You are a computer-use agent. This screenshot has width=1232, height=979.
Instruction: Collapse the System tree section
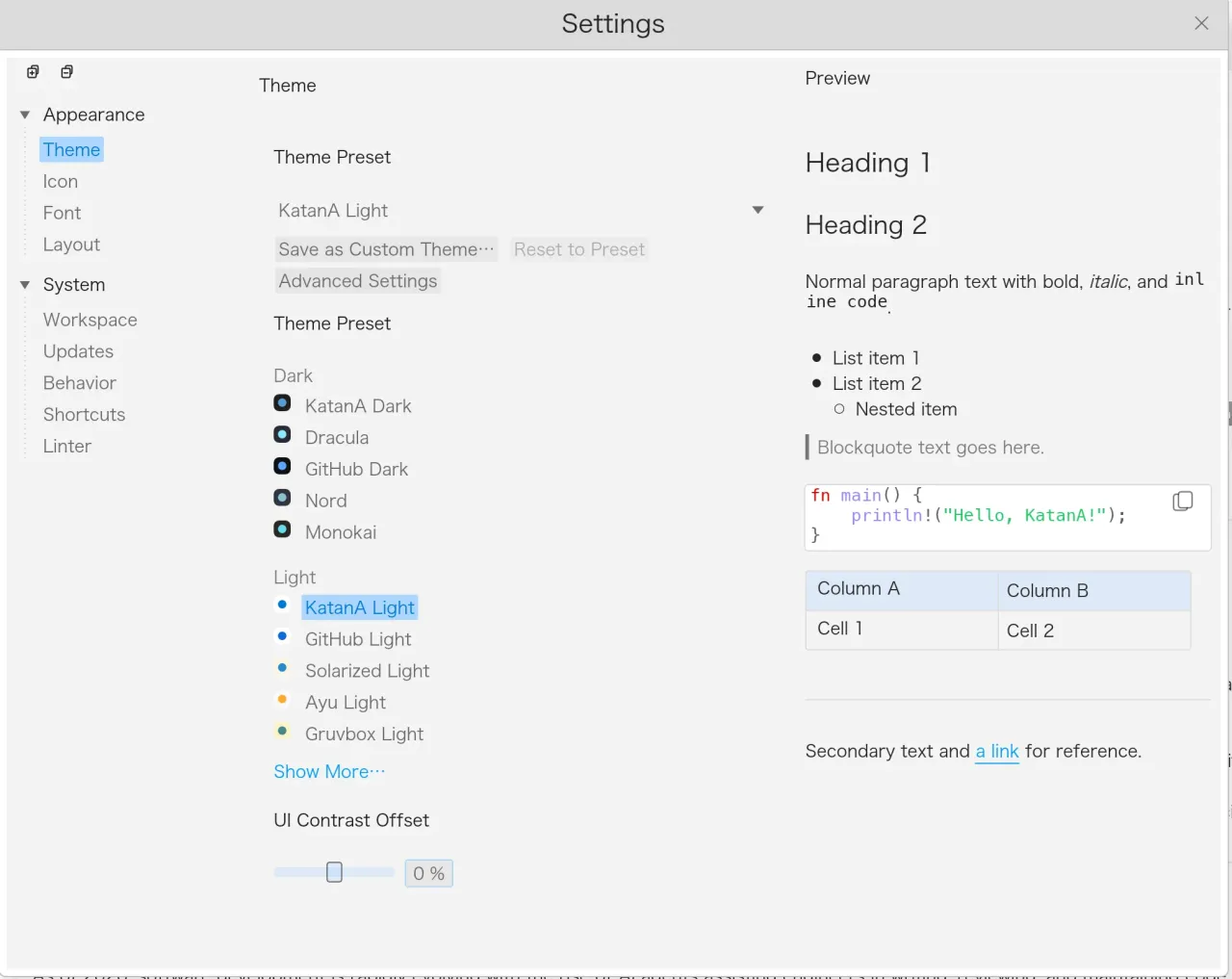click(x=25, y=285)
